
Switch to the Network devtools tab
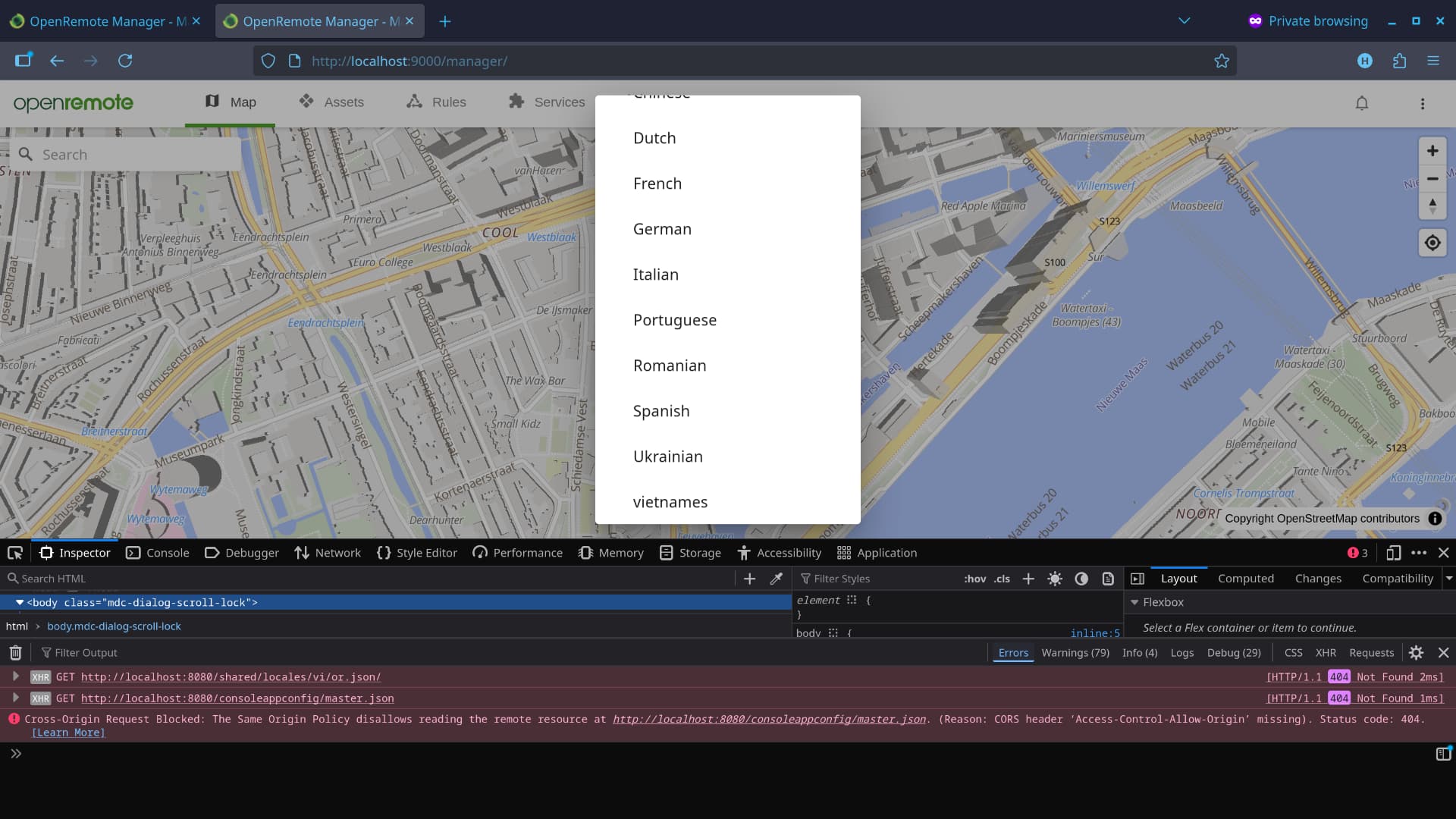tap(328, 553)
